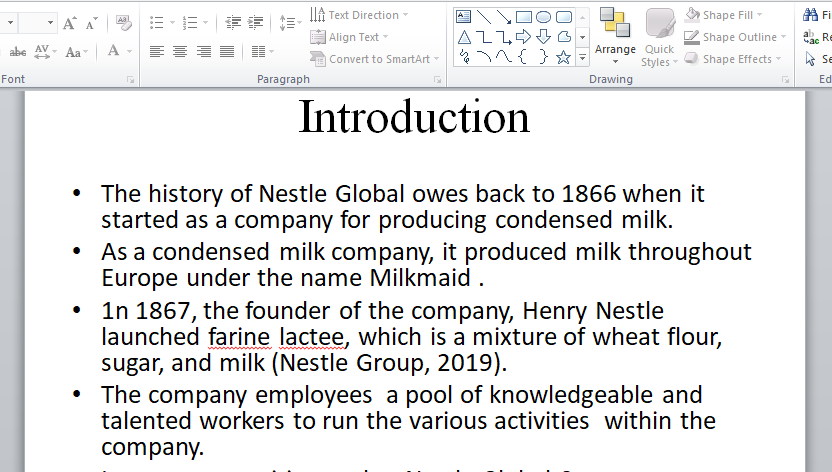The width and height of the screenshot is (832, 472).
Task: Open font color dropdown arrow
Action: (x=129, y=51)
